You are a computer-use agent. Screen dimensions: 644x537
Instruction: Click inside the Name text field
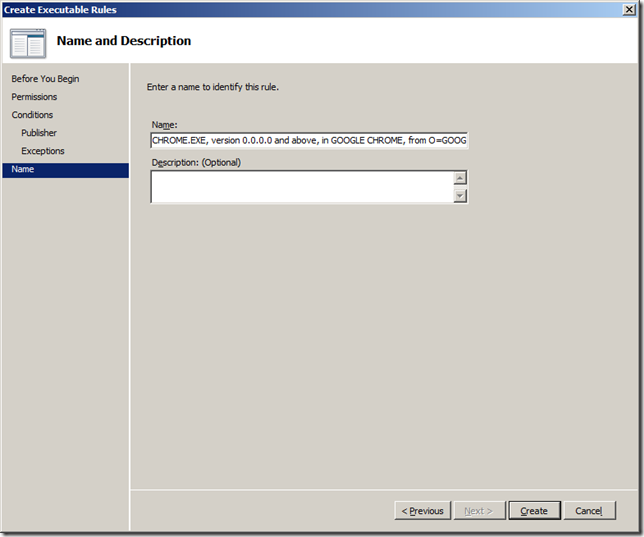308,141
